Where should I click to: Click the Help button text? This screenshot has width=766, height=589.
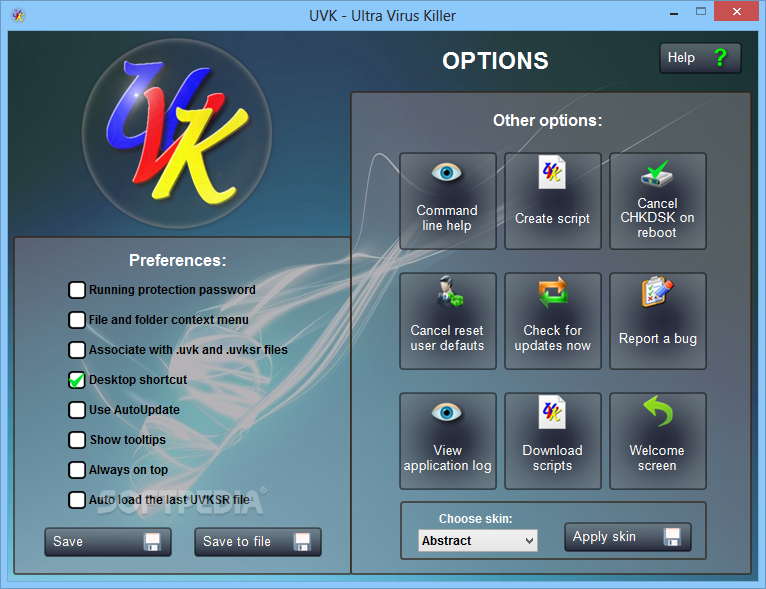pos(681,58)
